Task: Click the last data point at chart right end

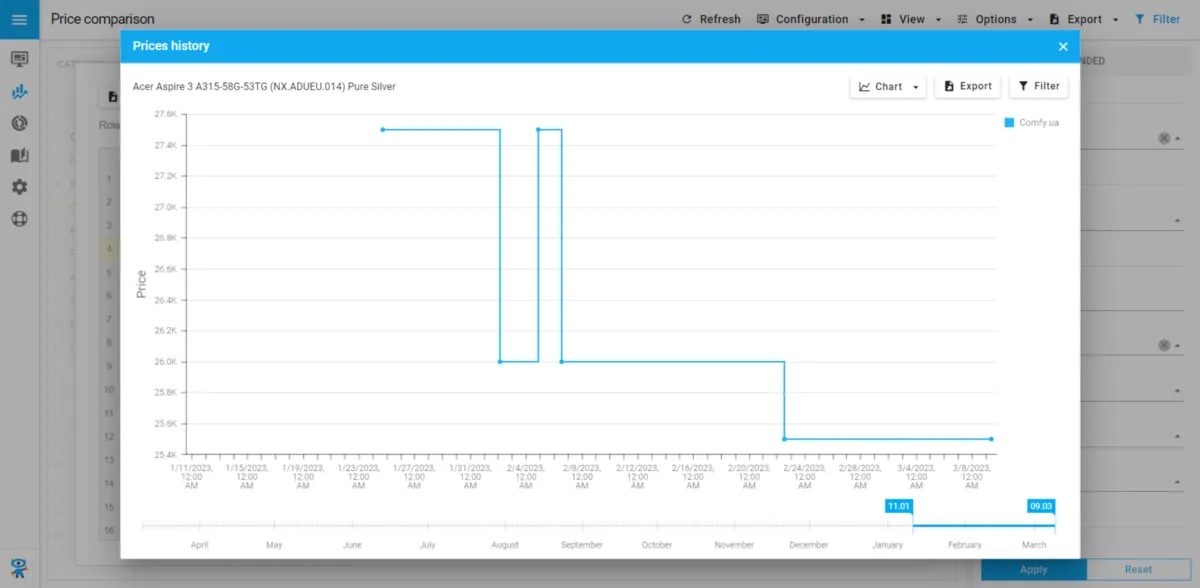Action: click(991, 439)
